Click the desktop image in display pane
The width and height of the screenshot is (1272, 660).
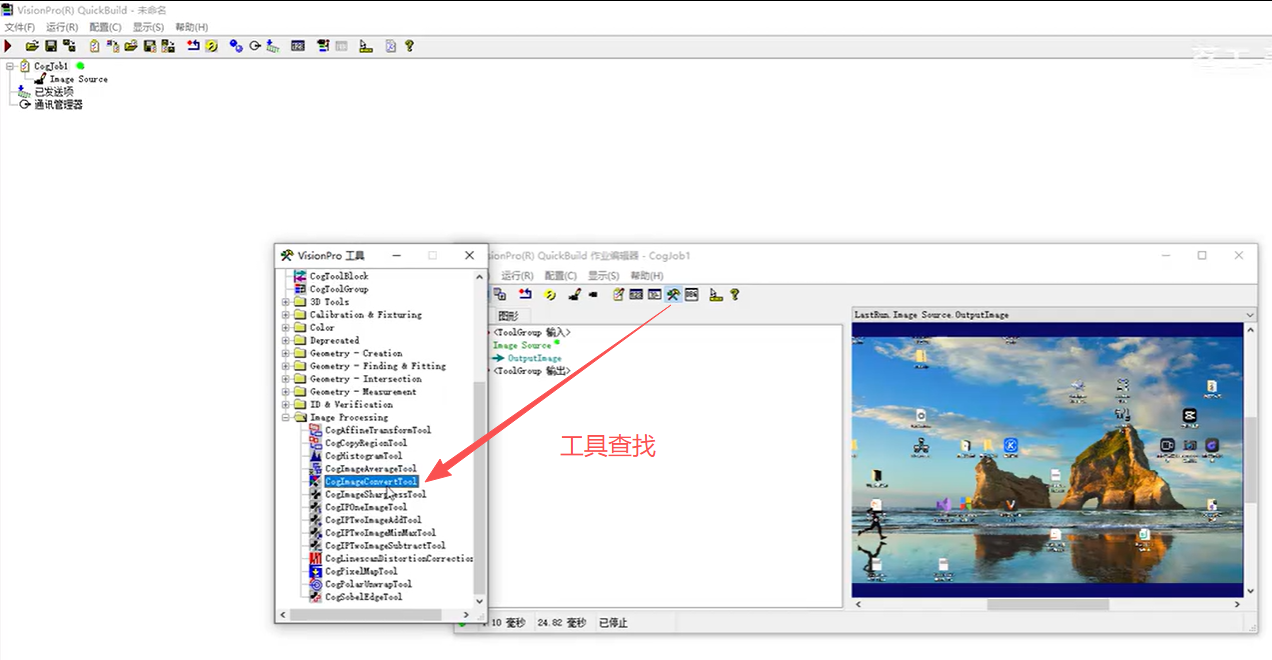pos(1047,460)
